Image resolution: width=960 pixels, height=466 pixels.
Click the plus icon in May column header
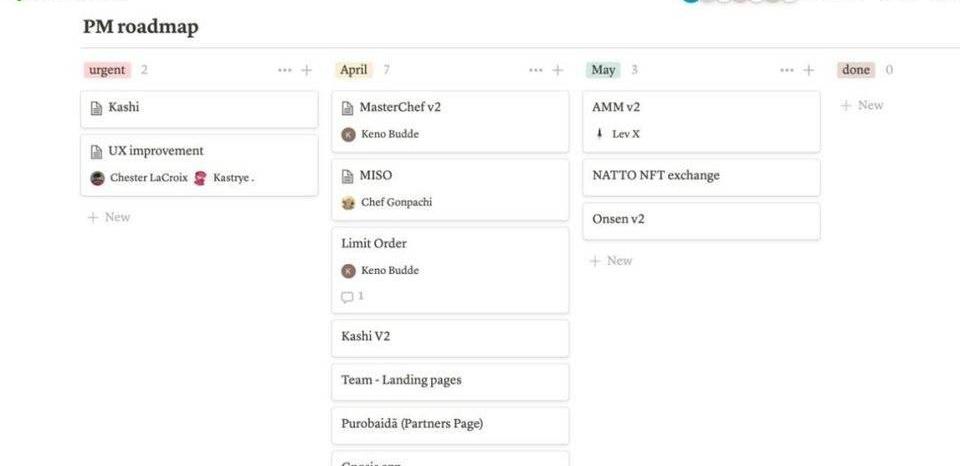coord(809,71)
